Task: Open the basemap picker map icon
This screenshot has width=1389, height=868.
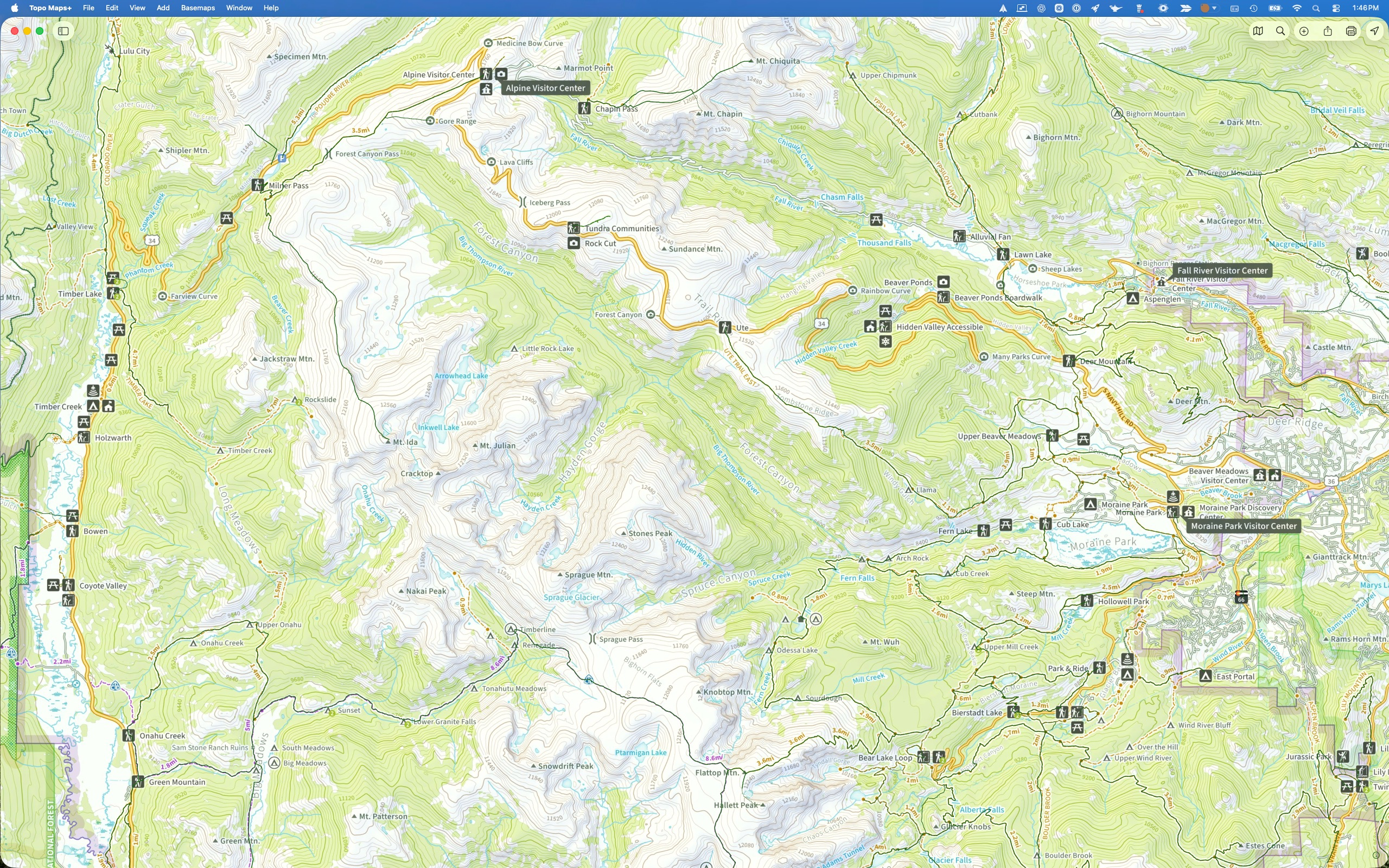Action: click(1258, 31)
